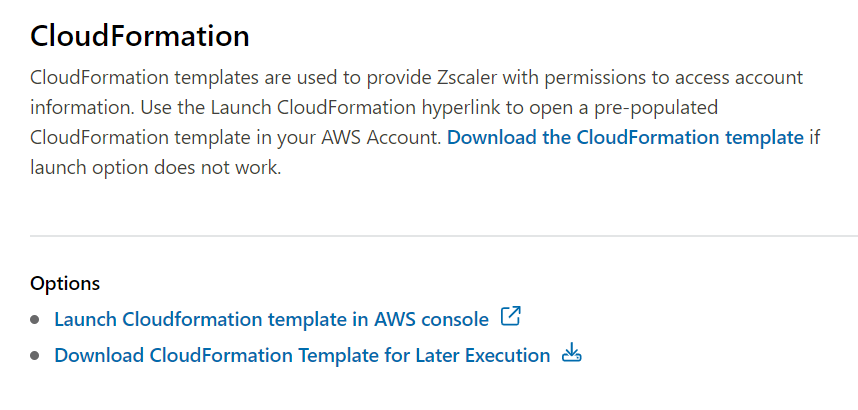
Task: Open Launch Cloudformation template in AWS console
Action: pyautogui.click(x=271, y=319)
